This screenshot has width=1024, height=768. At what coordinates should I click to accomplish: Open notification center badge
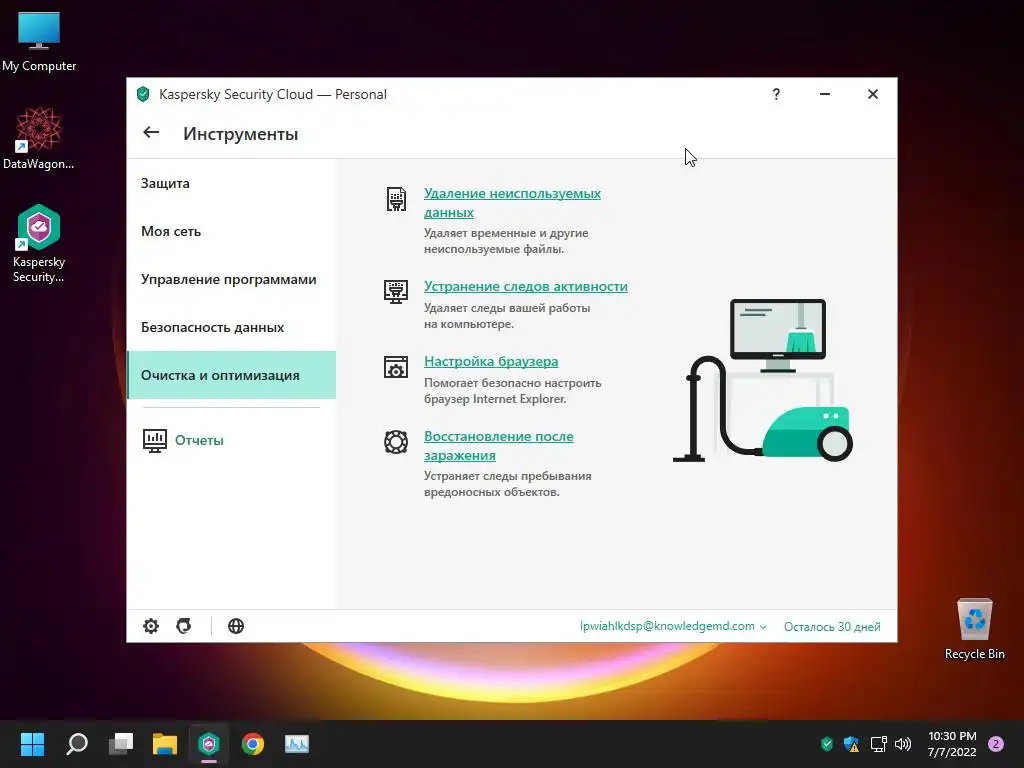pos(996,744)
